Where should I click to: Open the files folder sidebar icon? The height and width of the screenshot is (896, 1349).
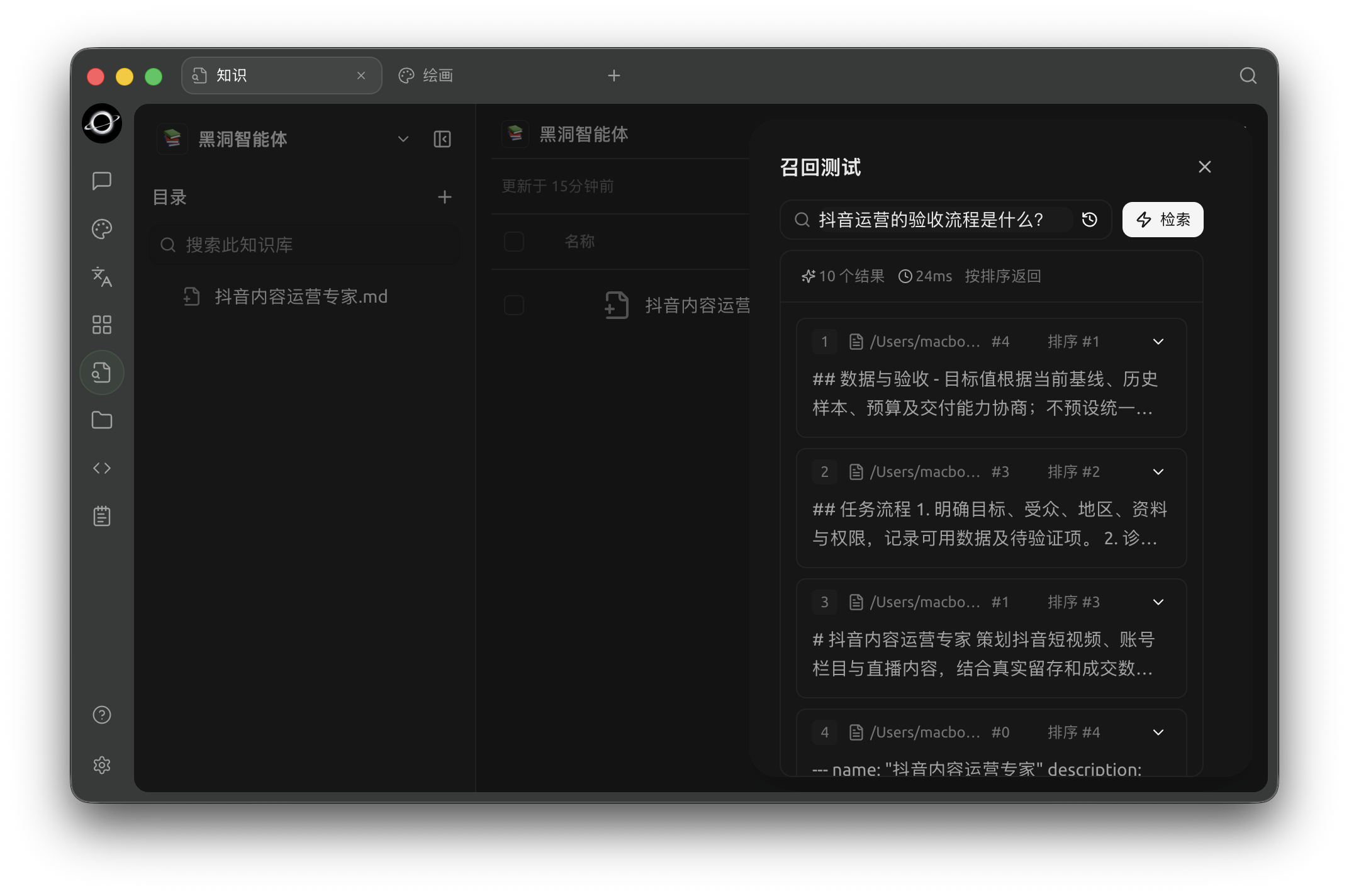102,420
